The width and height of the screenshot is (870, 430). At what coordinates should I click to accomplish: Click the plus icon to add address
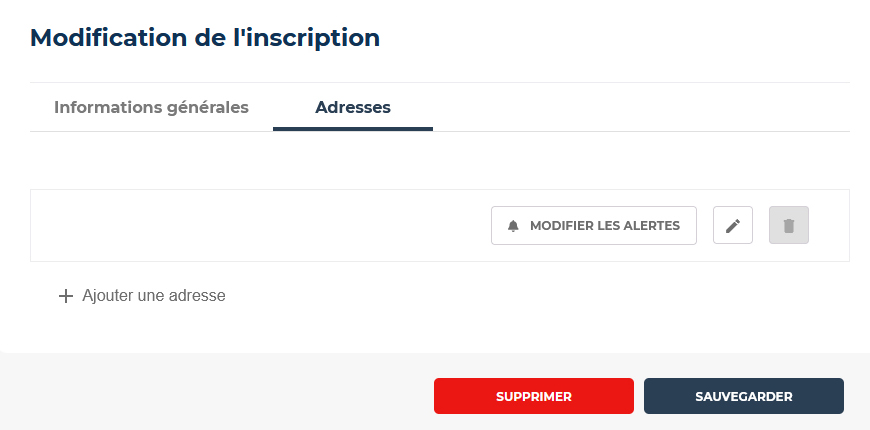[x=65, y=296]
